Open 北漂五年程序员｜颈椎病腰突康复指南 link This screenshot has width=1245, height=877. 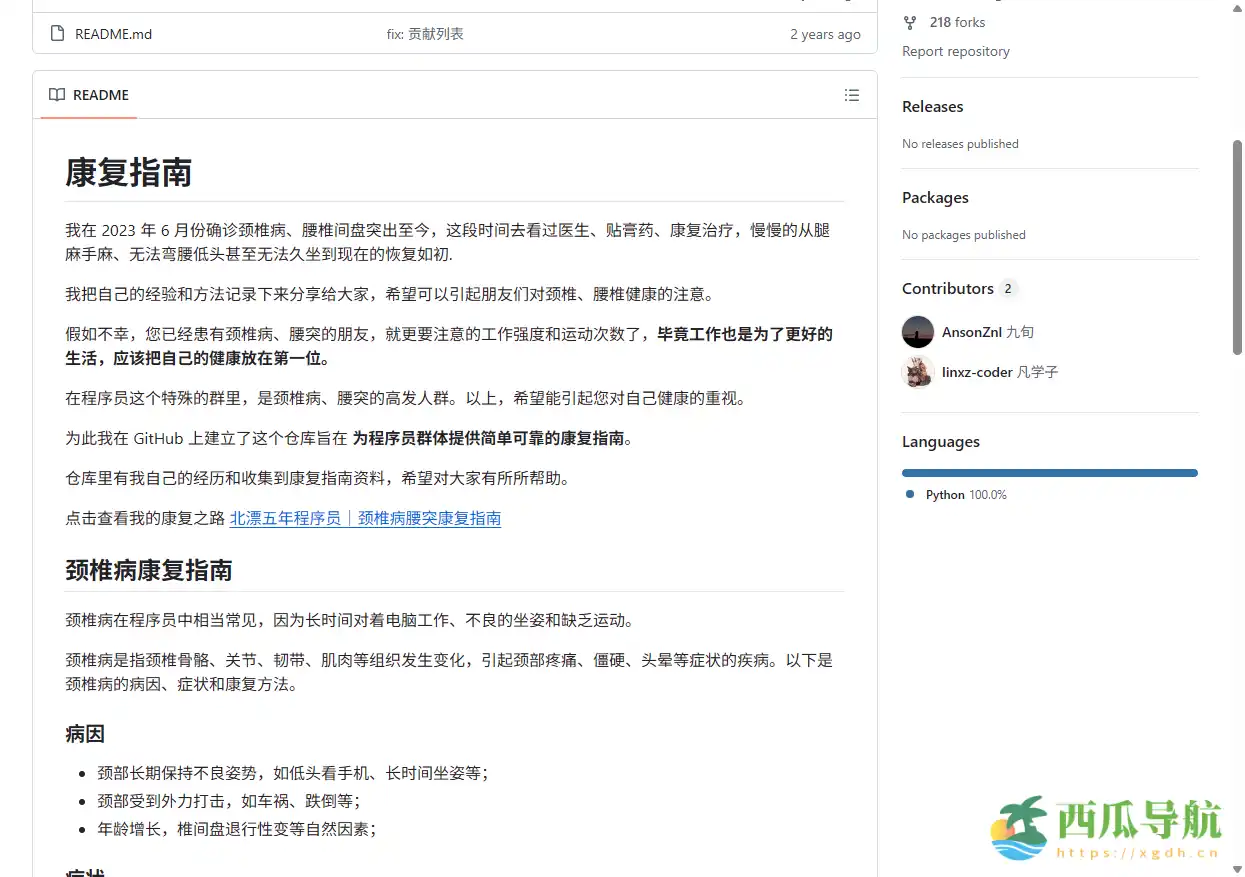pyautogui.click(x=364, y=518)
